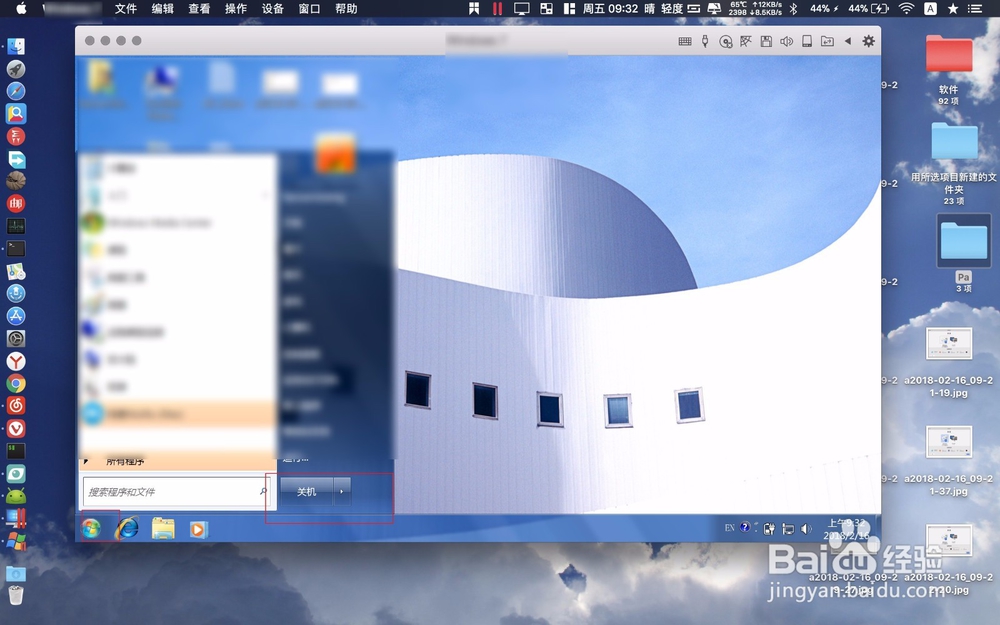This screenshot has width=1000, height=625.
Task: Open System Preferences in the Dock
Action: click(16, 339)
